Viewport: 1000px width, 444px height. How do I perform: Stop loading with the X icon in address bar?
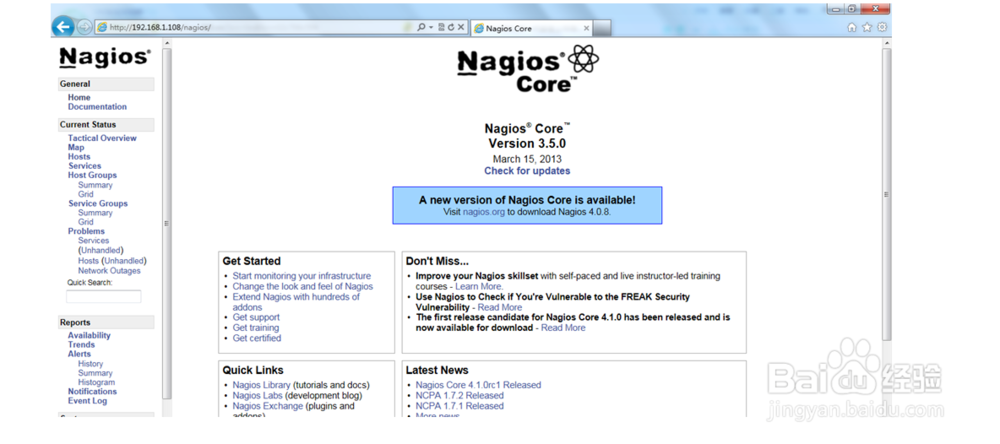coord(460,27)
